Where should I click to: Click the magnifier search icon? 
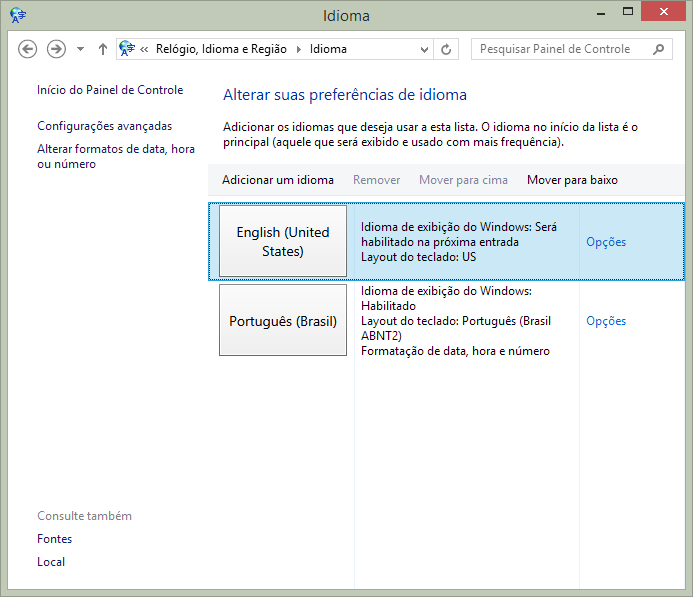(658, 49)
